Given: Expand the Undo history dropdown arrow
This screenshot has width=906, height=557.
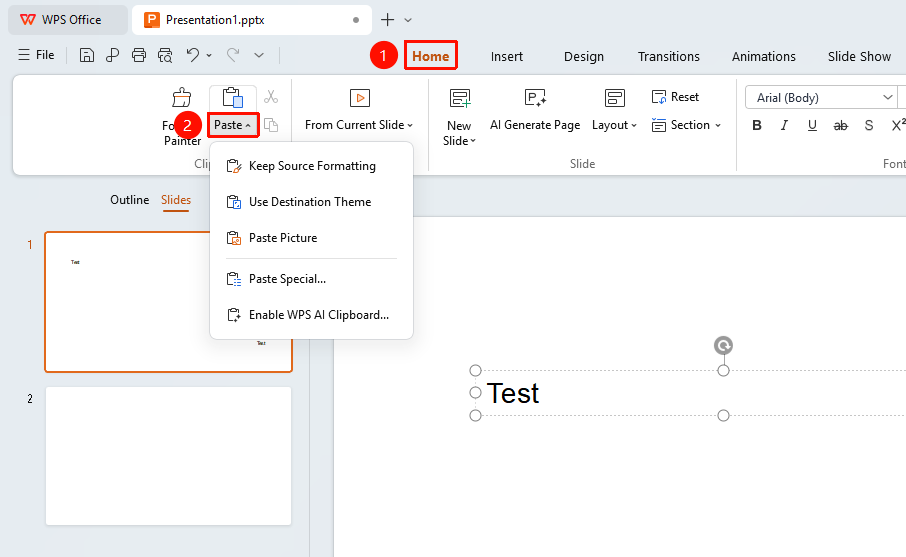Looking at the screenshot, I should 209,55.
